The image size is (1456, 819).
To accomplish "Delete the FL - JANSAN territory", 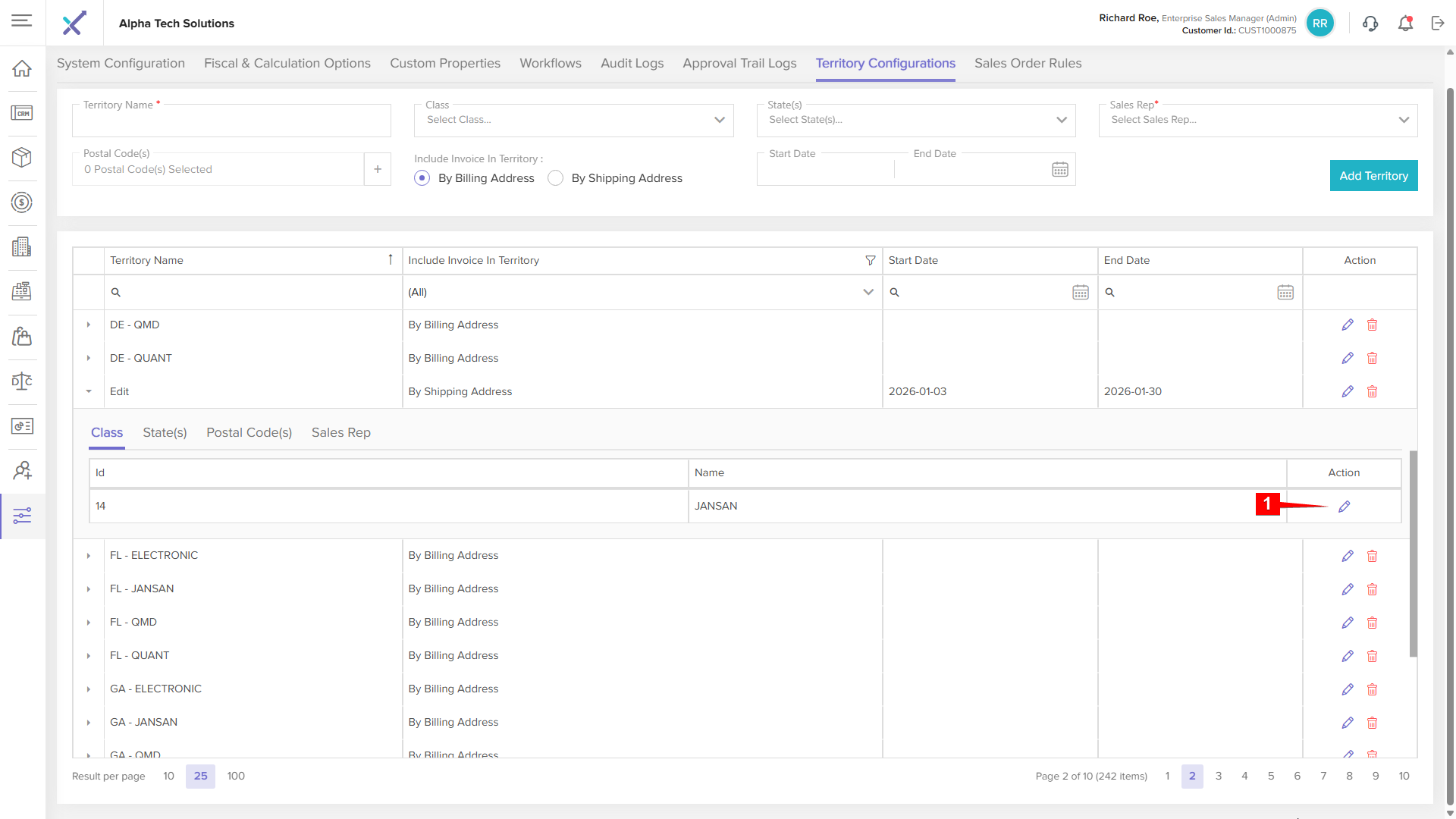I will click(1372, 589).
